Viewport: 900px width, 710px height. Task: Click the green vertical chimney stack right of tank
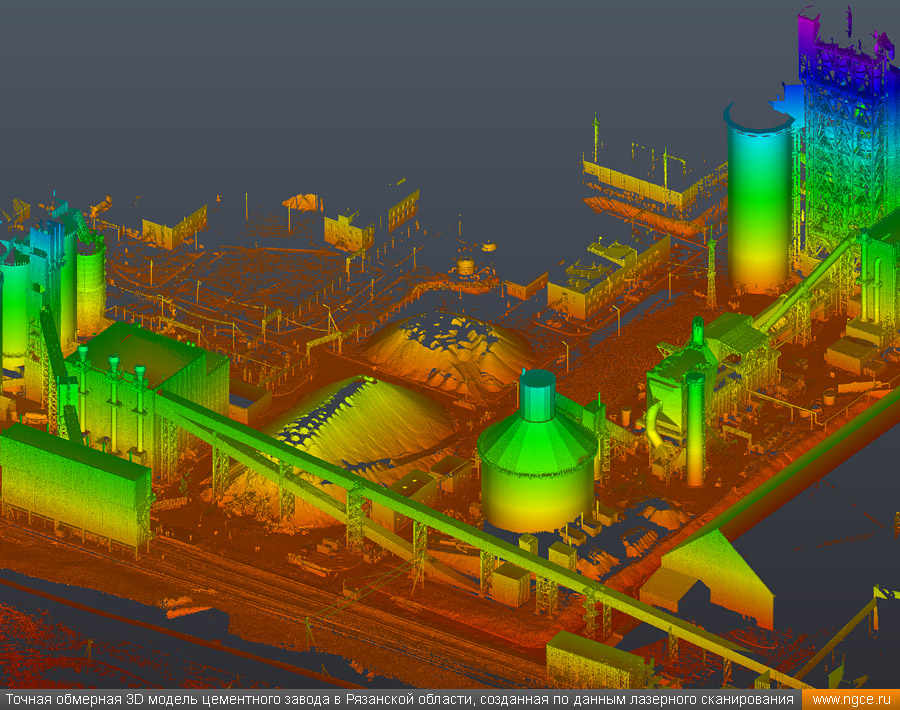[x=695, y=420]
